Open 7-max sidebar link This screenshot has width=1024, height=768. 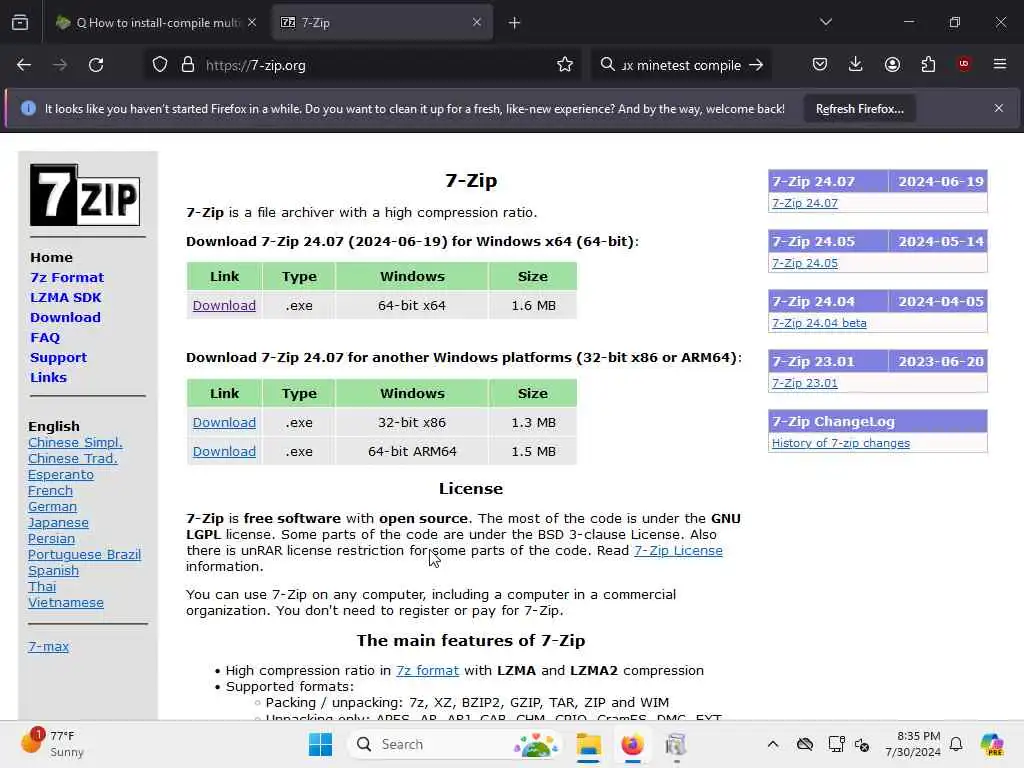[x=48, y=647]
